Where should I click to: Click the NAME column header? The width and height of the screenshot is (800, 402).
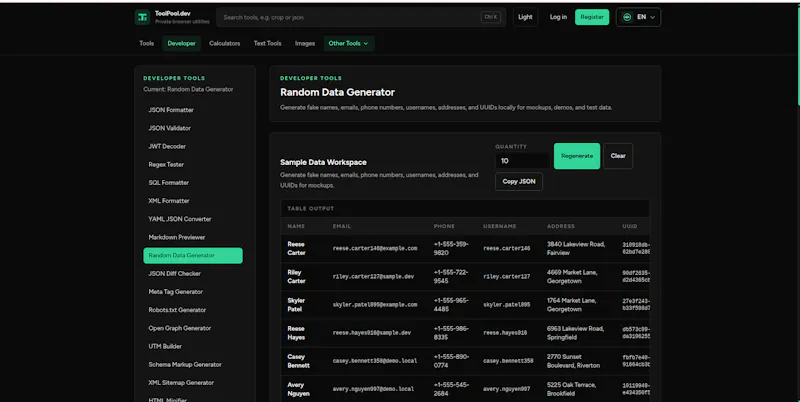[296, 226]
